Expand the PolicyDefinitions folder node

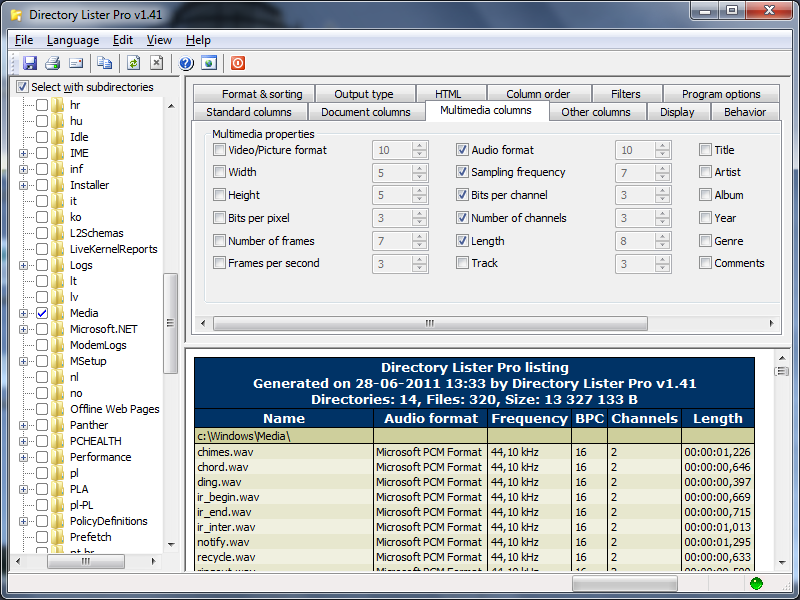tap(23, 521)
